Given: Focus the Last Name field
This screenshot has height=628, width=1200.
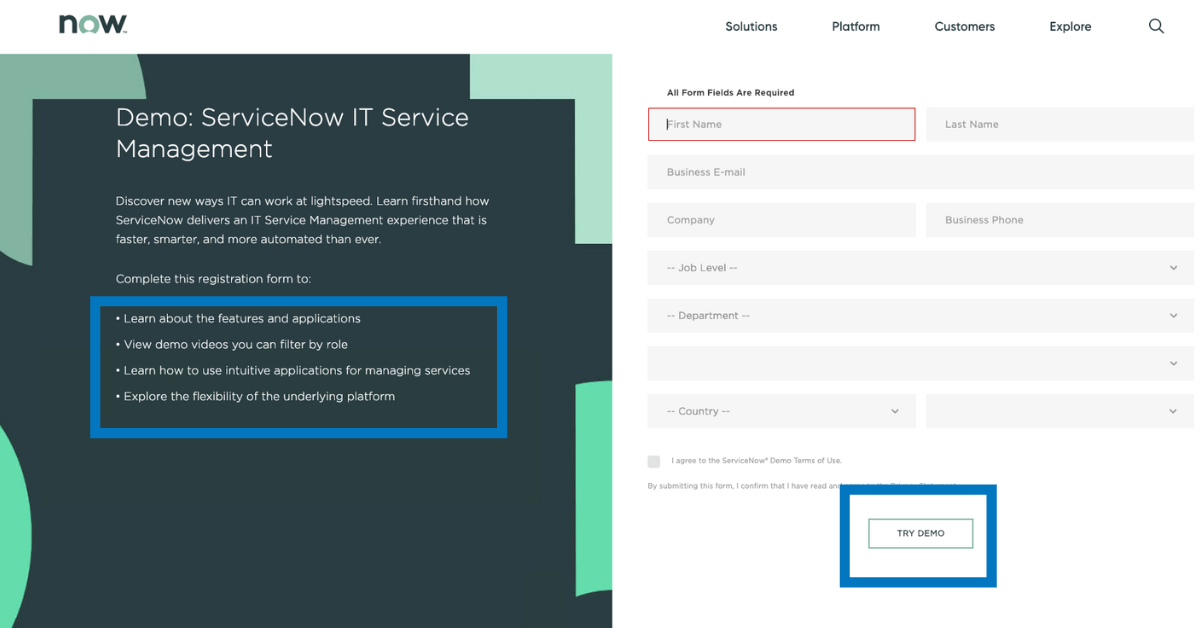Looking at the screenshot, I should click(x=1060, y=124).
